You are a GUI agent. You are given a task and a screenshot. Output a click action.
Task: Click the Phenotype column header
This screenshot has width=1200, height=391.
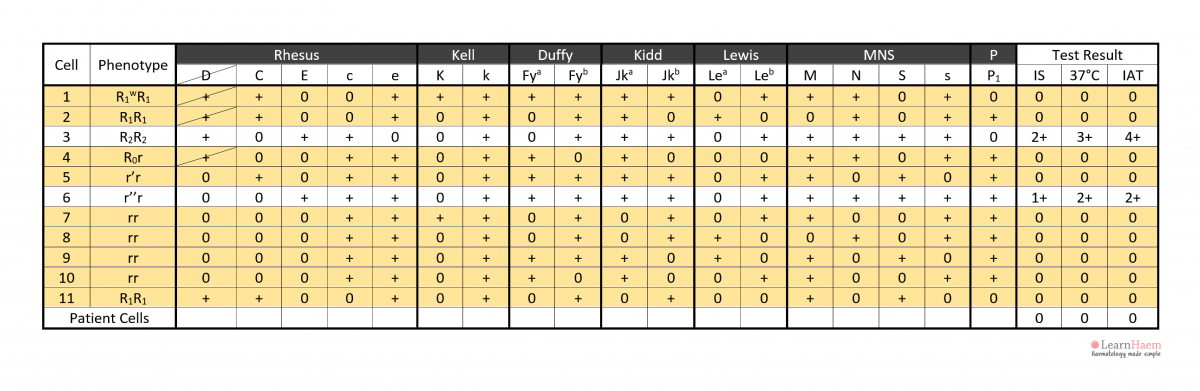133,65
